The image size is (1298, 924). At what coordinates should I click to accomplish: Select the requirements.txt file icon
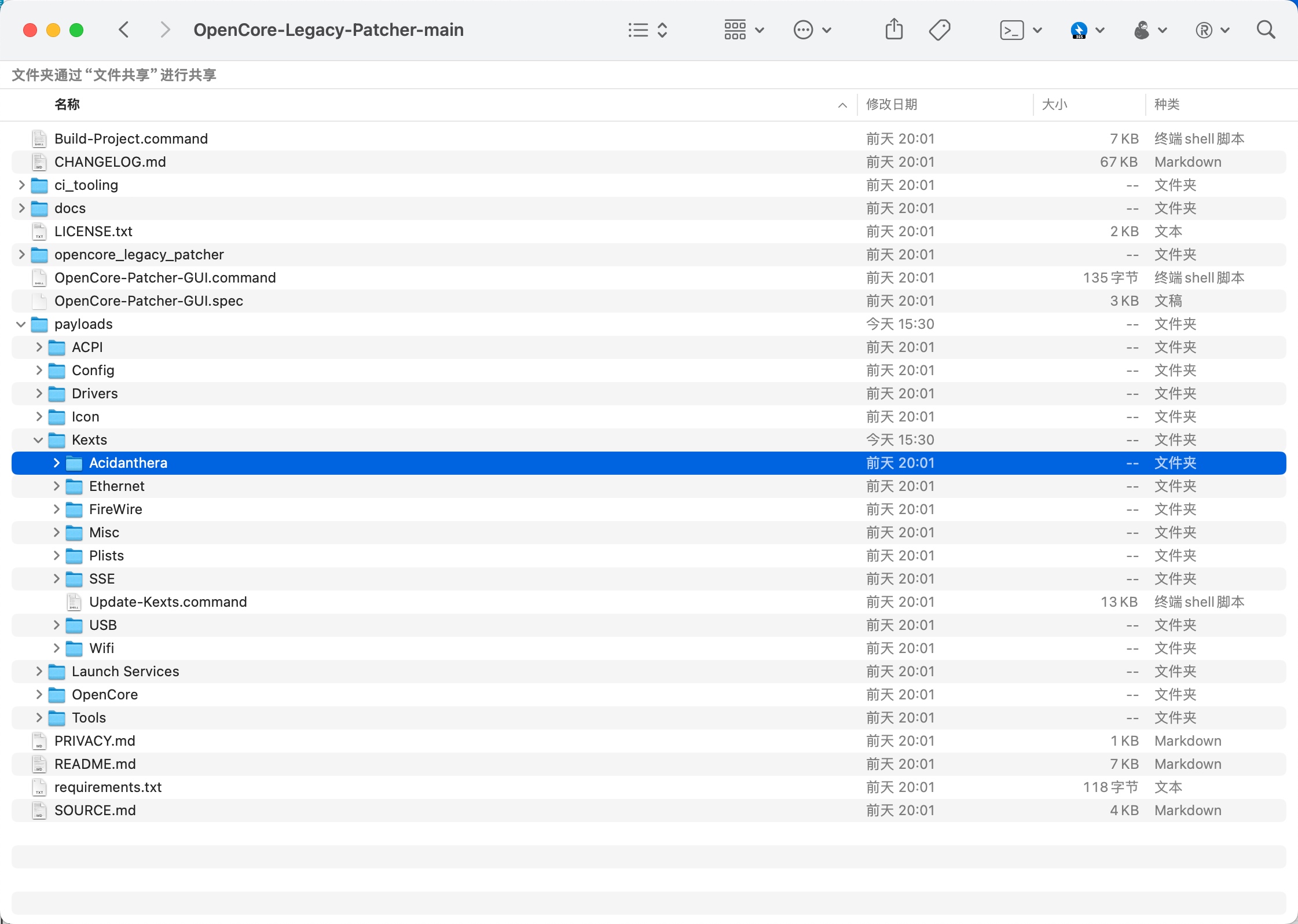click(x=39, y=787)
